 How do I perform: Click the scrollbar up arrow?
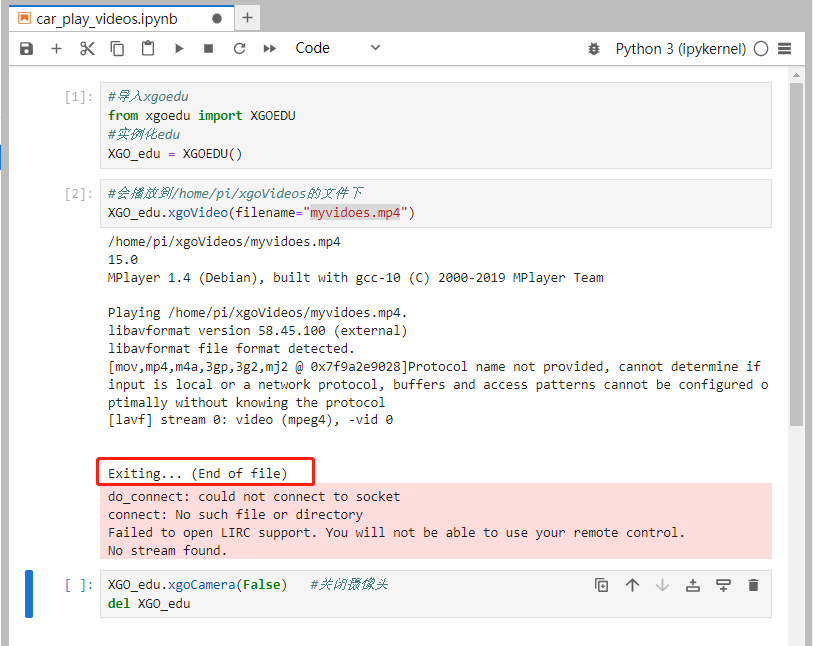point(796,76)
